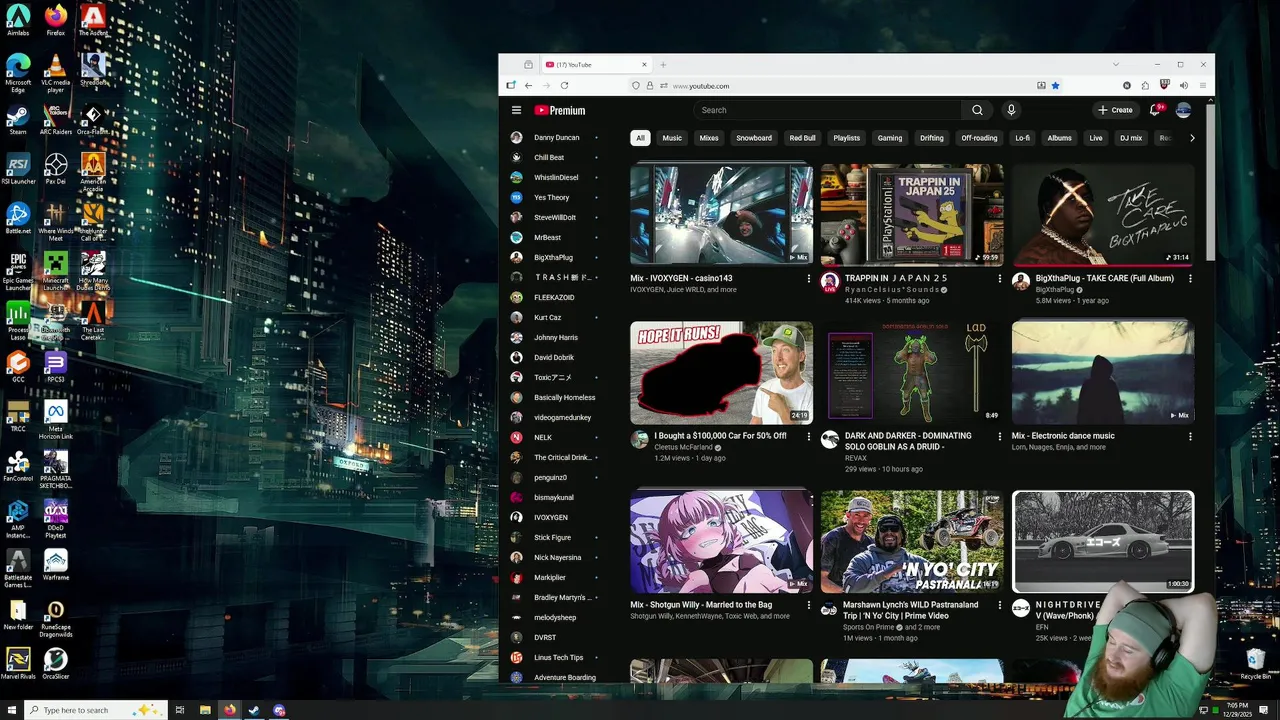1280x720 pixels.
Task: Show more filter chips with right chevron
Action: [1192, 138]
